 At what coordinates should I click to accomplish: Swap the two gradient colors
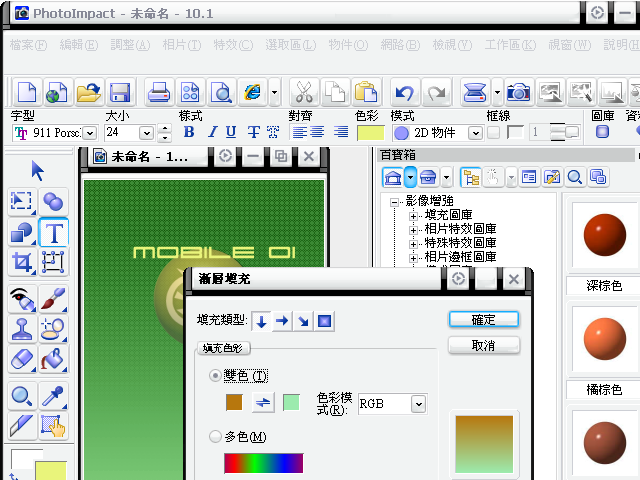[263, 403]
